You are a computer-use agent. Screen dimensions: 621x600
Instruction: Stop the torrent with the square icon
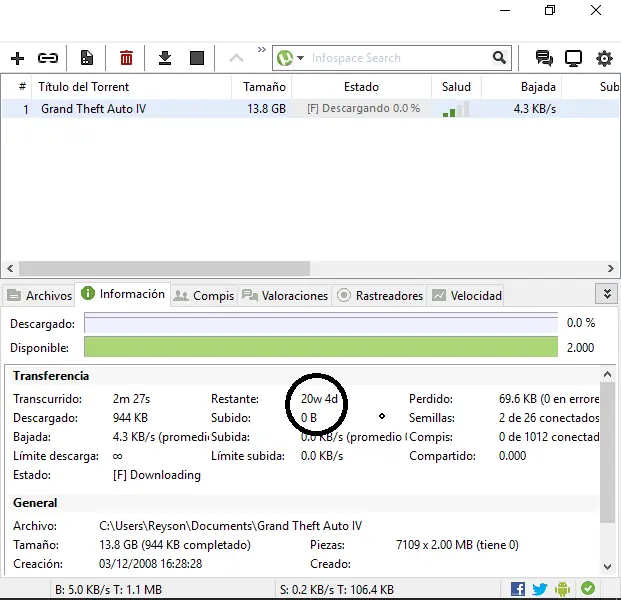197,58
